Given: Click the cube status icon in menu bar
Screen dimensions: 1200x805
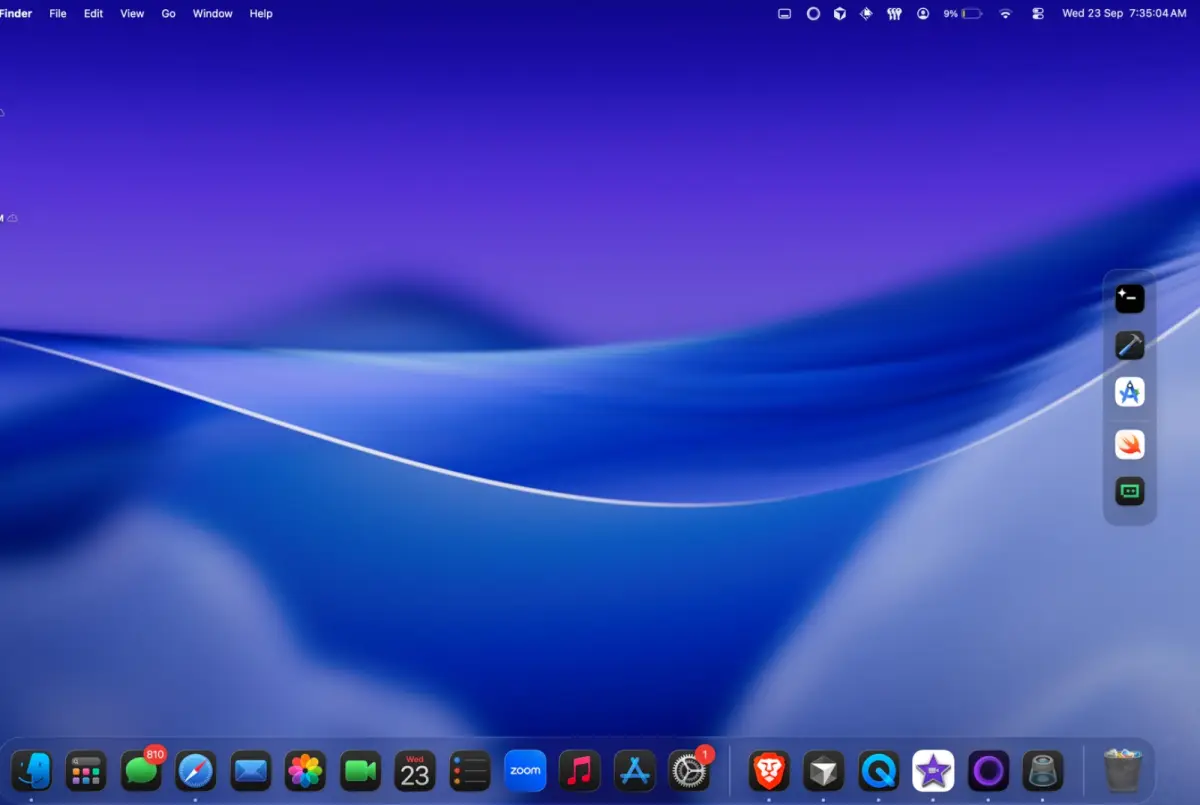Looking at the screenshot, I should [x=840, y=14].
